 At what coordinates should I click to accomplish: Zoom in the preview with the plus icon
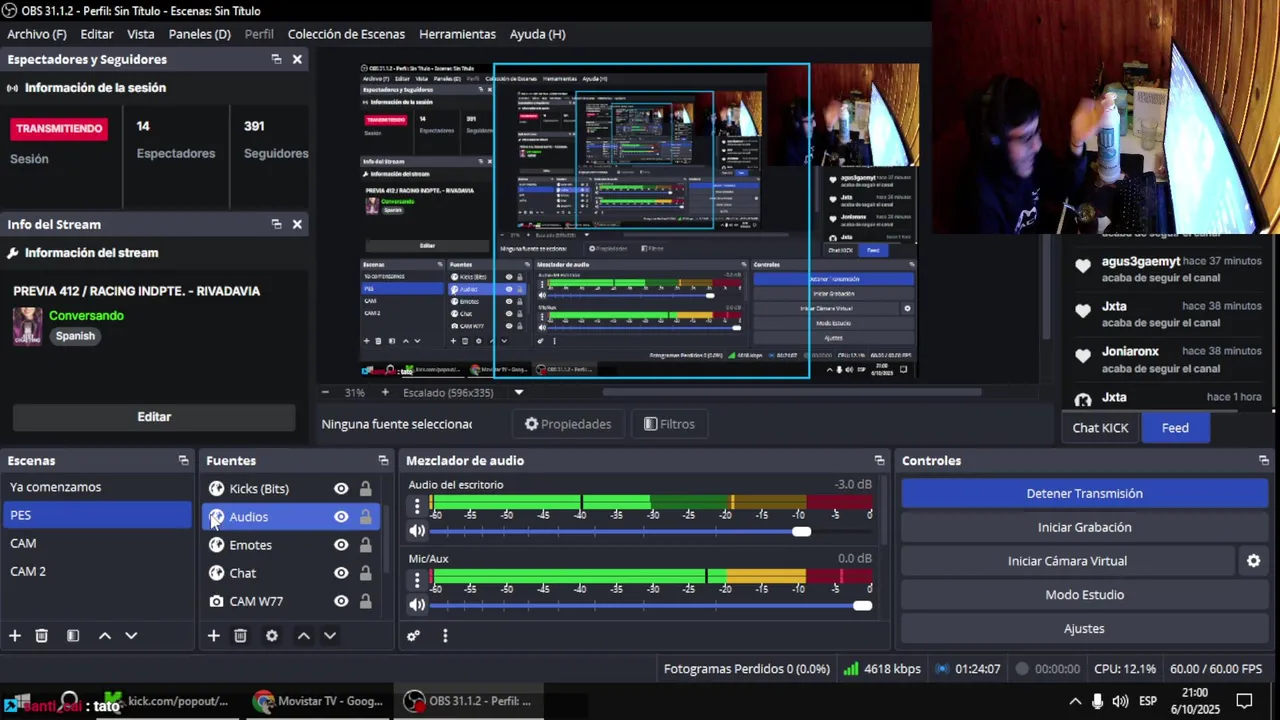385,393
